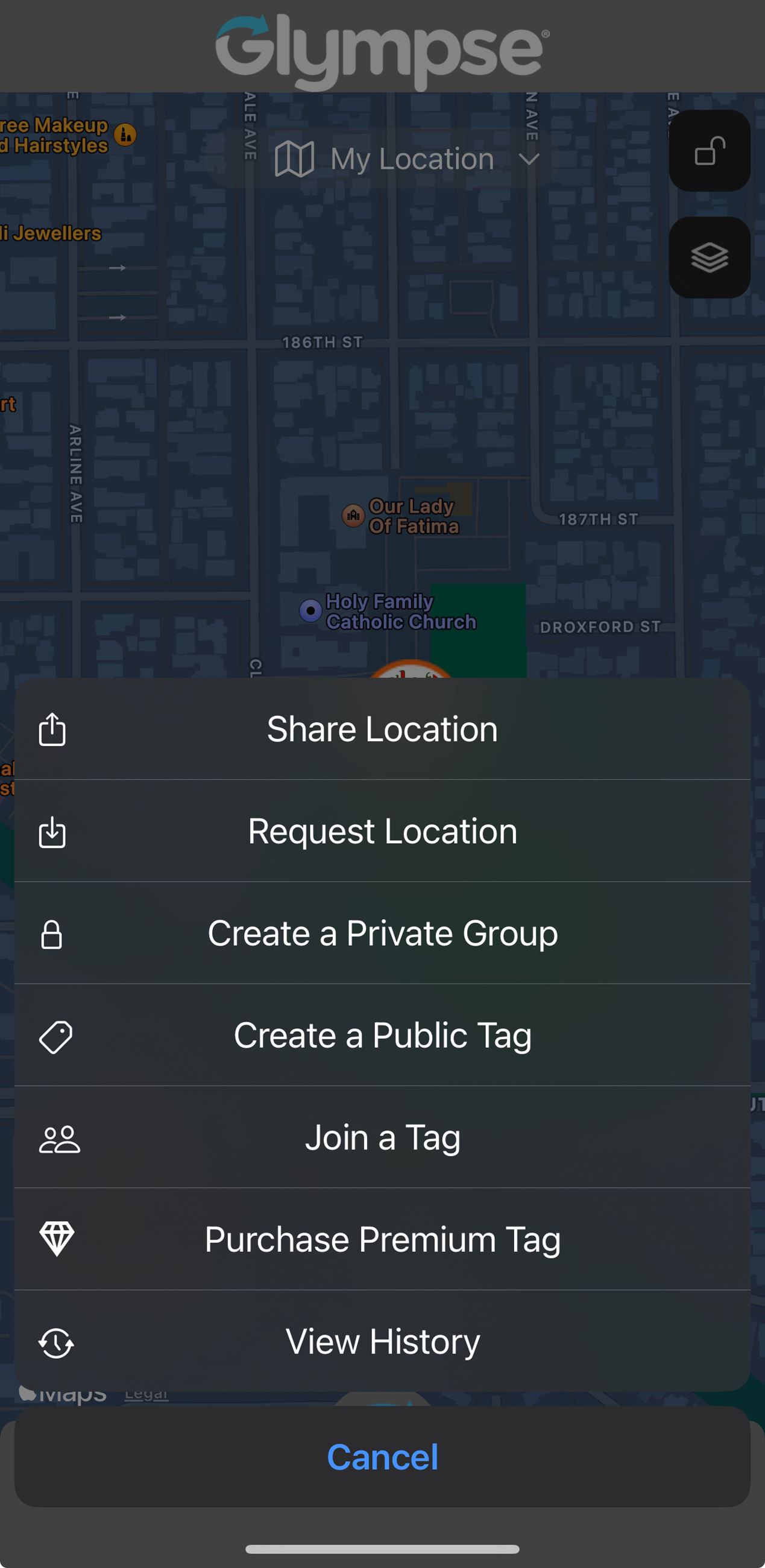Screen dimensions: 765x1568
Task: Select the folded map icon in location selector
Action: point(295,159)
